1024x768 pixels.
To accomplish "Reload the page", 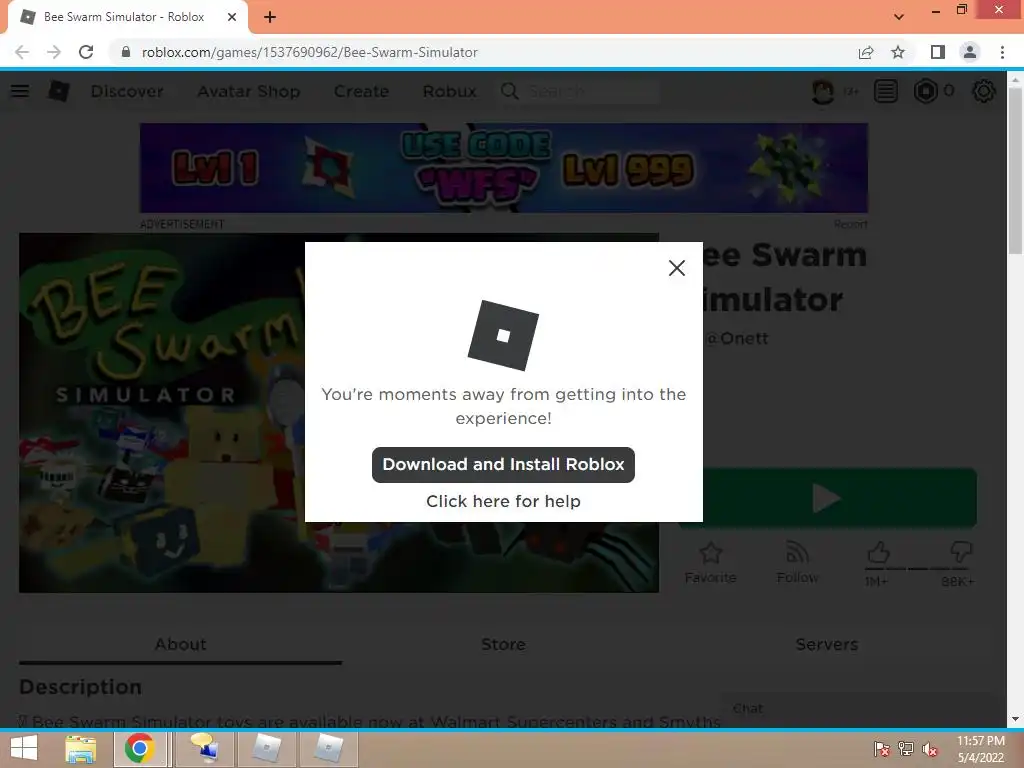I will point(86,52).
